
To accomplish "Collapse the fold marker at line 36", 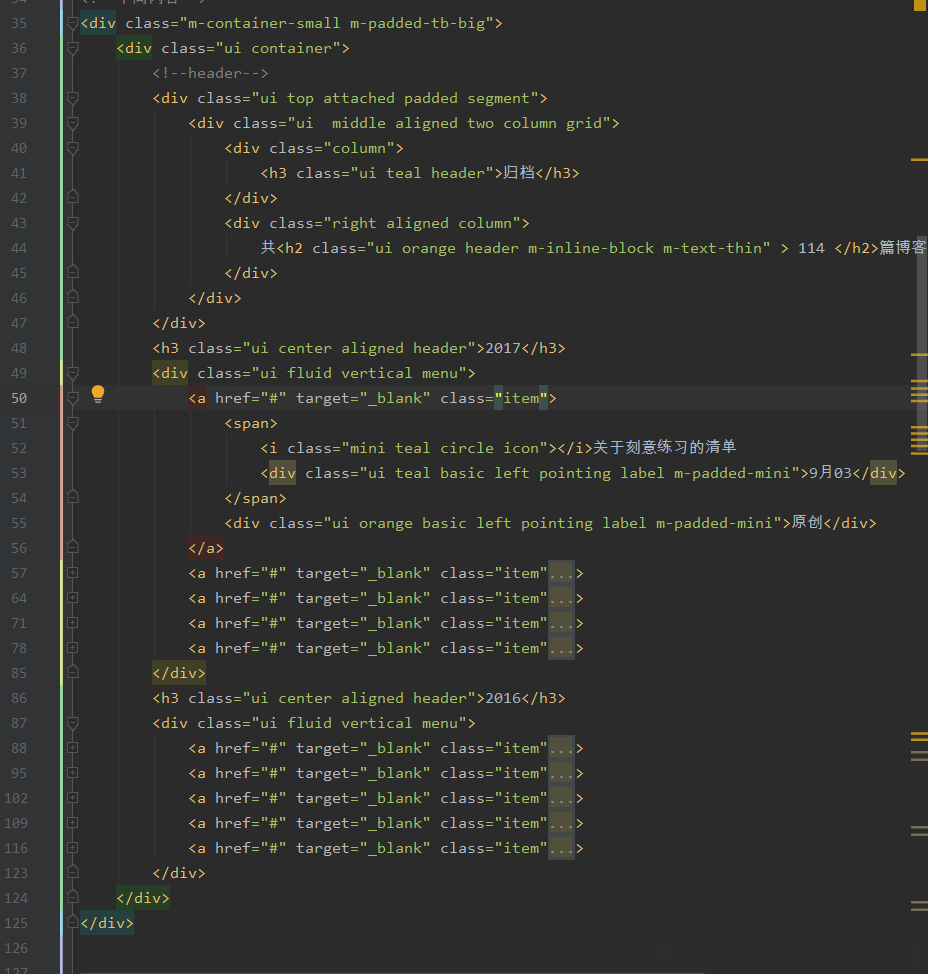I will pyautogui.click(x=73, y=48).
